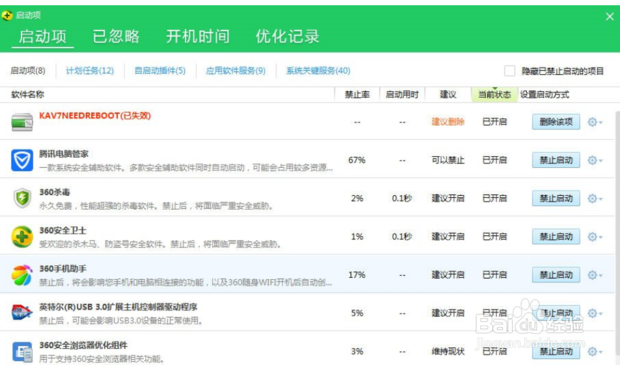Screen dimensions: 620x365
Task: Open the 优化记录 tab
Action: tap(287, 36)
